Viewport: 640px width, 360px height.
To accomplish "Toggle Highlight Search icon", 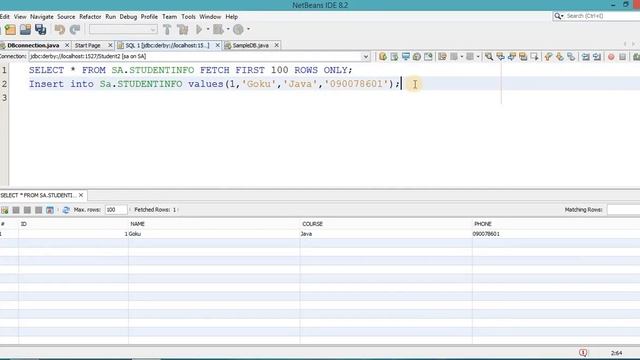I will pyautogui.click(x=523, y=57).
